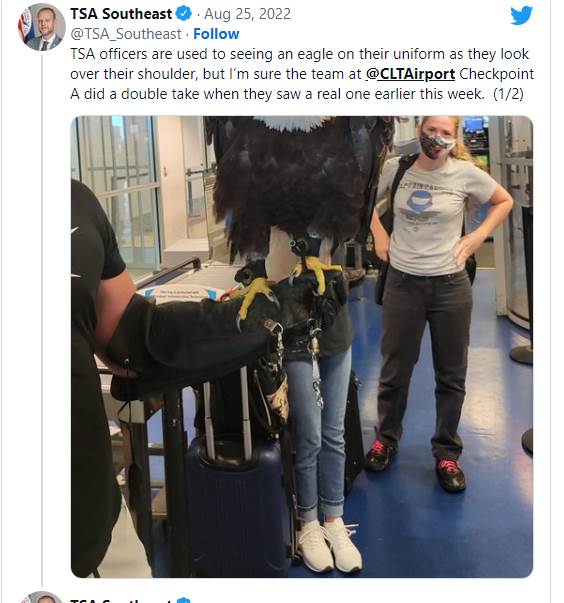Open the @CLTAirport mention link
The width and height of the screenshot is (564, 603).
(410, 74)
